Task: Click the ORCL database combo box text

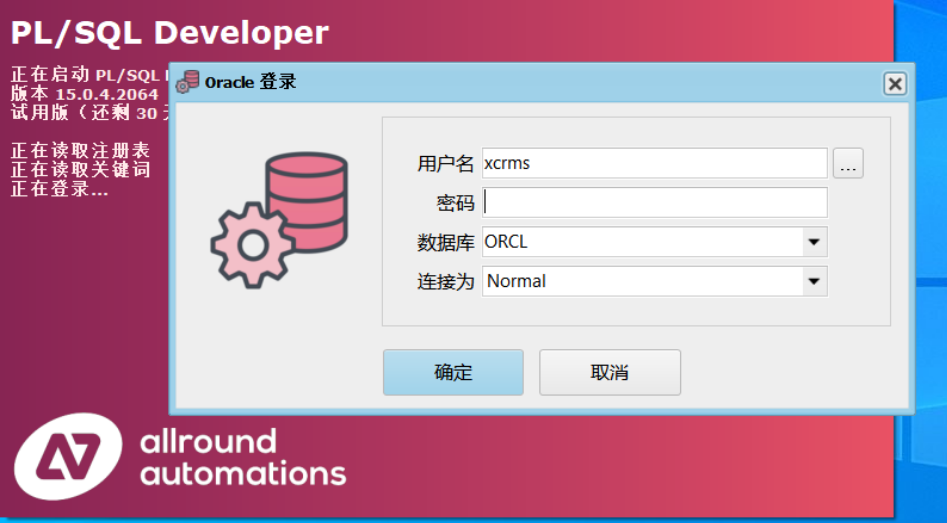Action: tap(506, 242)
